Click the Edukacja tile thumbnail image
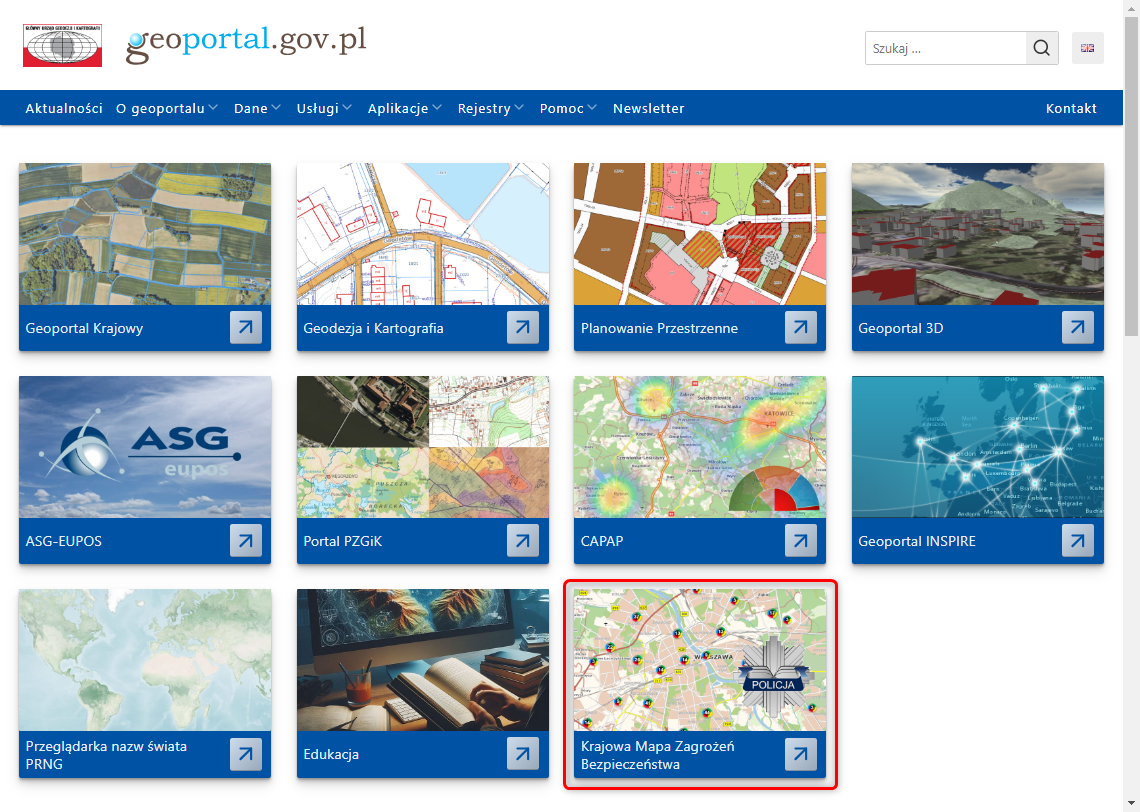This screenshot has height=812, width=1140. click(x=422, y=660)
